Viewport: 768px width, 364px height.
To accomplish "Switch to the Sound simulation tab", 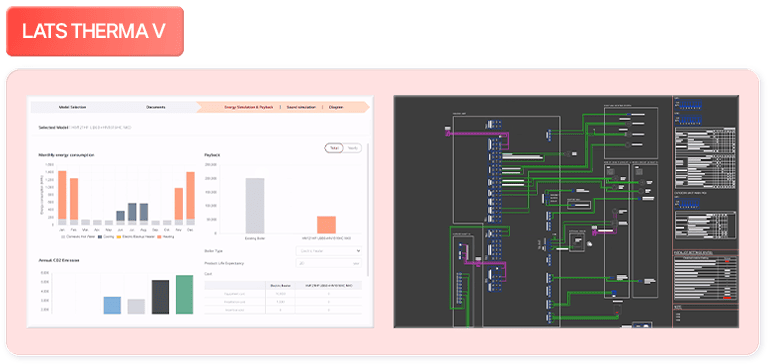I will coord(301,107).
